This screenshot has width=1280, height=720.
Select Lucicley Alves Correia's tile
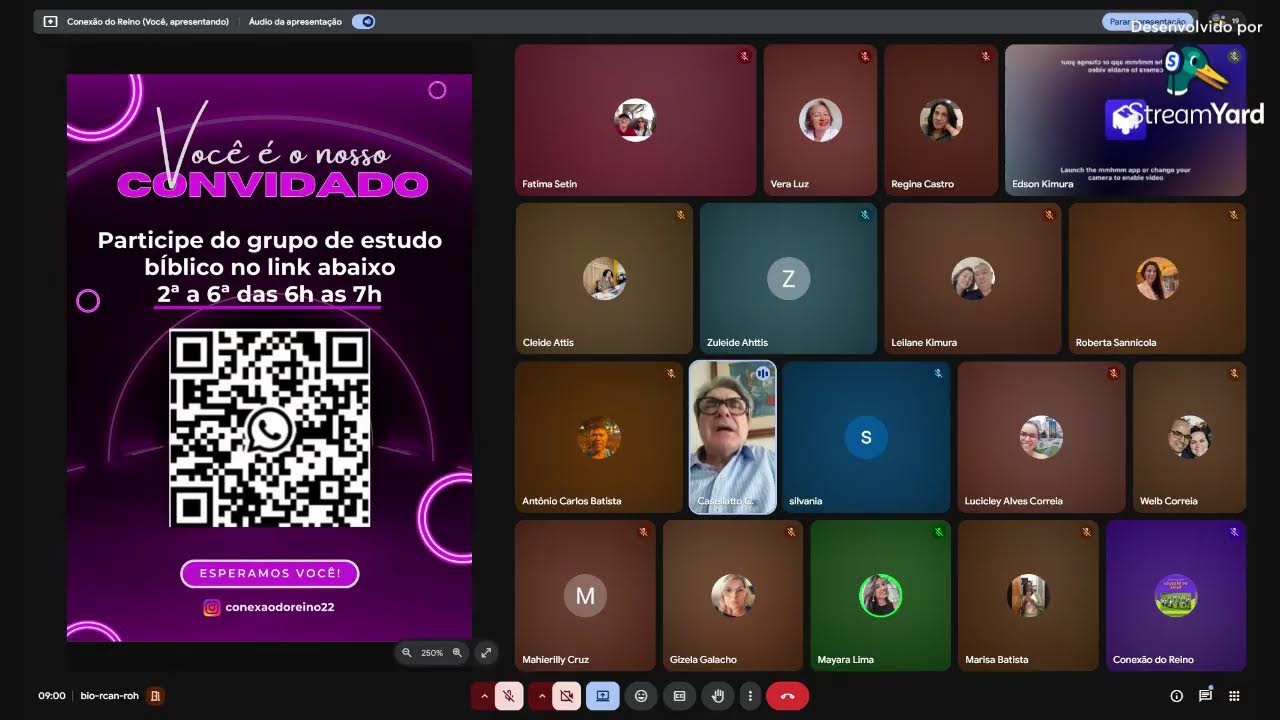click(1041, 437)
